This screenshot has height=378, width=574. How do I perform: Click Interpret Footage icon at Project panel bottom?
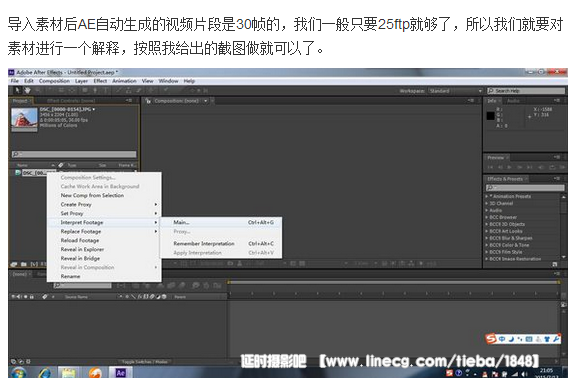click(14, 264)
